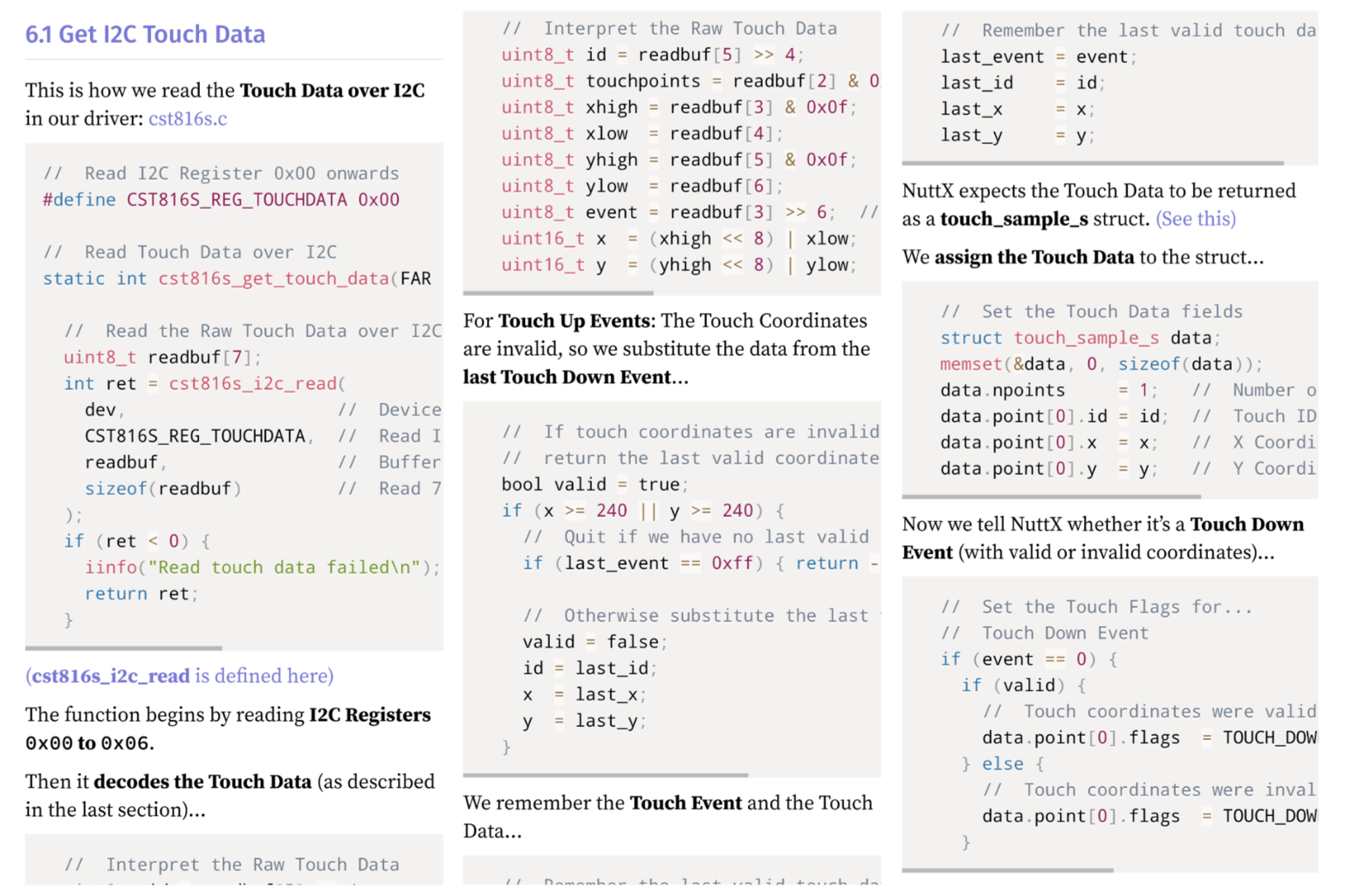Click the "uint16_t x = (xhigh << 8)" line
1345x896 pixels.
point(678,238)
